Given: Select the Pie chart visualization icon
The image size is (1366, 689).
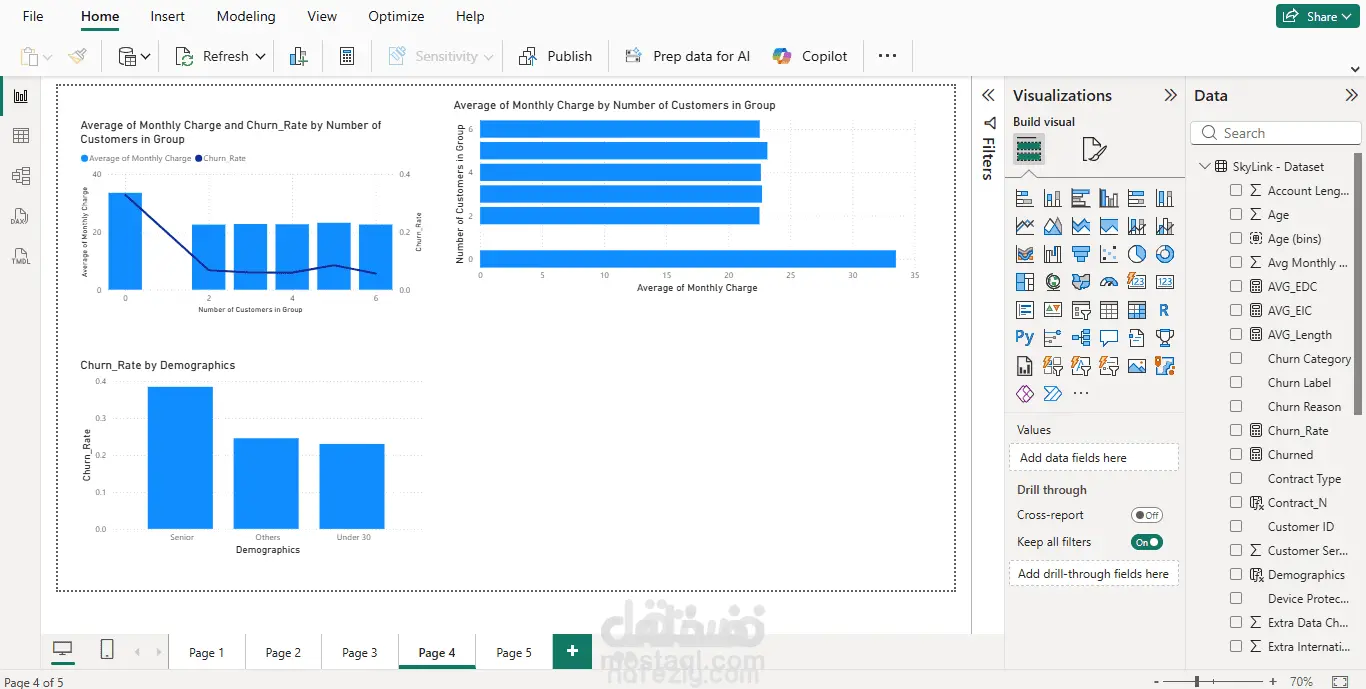Looking at the screenshot, I should [1136, 254].
